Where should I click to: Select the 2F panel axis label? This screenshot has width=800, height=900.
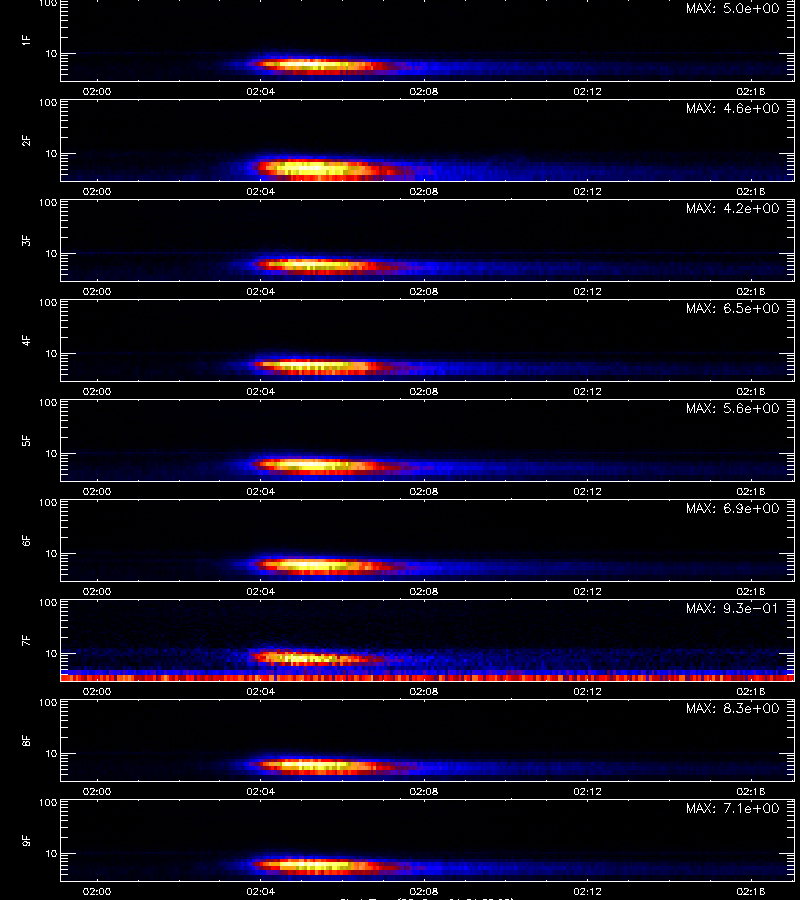point(26,141)
